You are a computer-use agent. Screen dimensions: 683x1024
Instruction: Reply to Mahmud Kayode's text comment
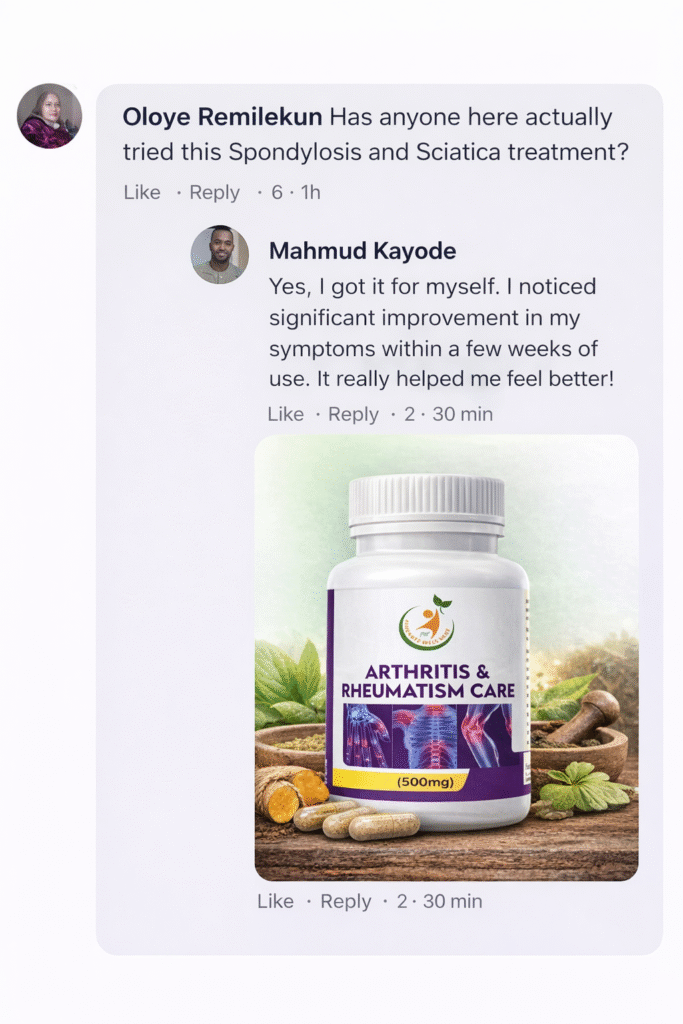(353, 414)
